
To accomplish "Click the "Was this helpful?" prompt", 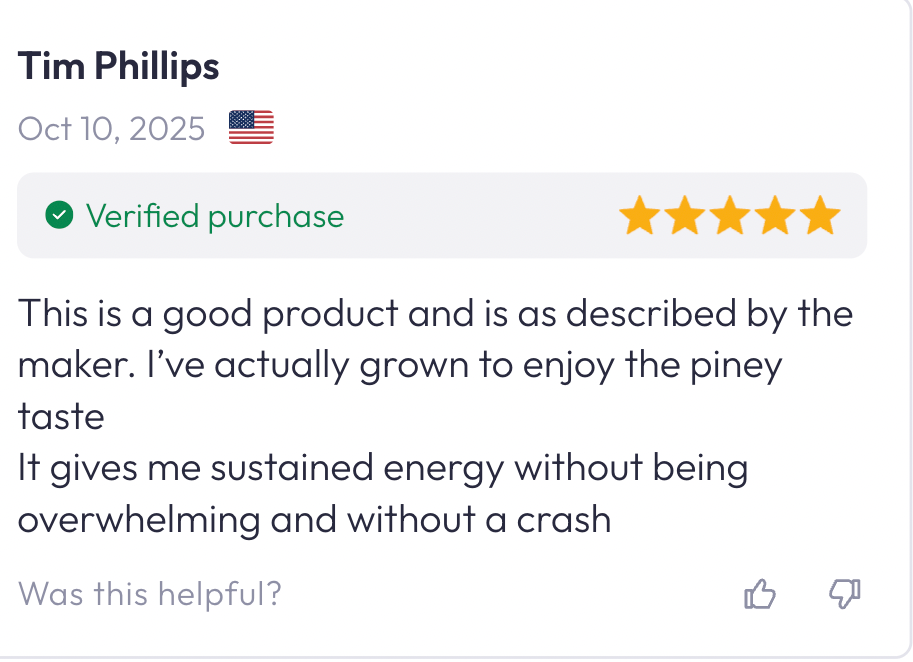I will tap(150, 595).
